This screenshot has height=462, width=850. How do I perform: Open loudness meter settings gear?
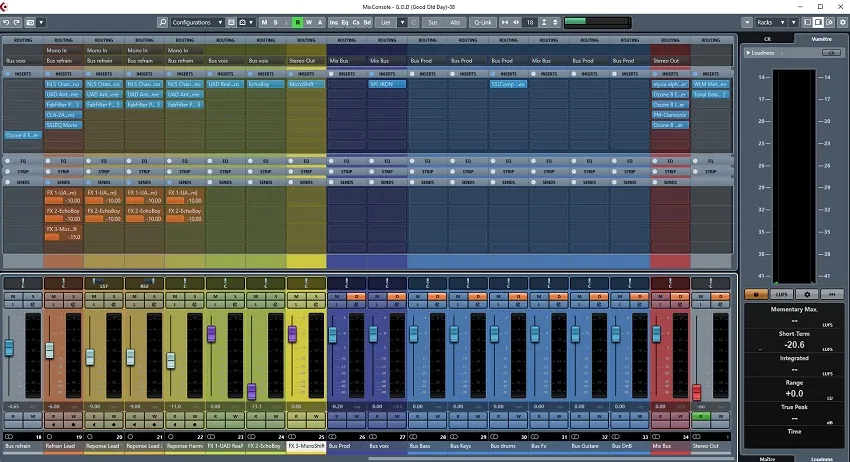(x=807, y=295)
